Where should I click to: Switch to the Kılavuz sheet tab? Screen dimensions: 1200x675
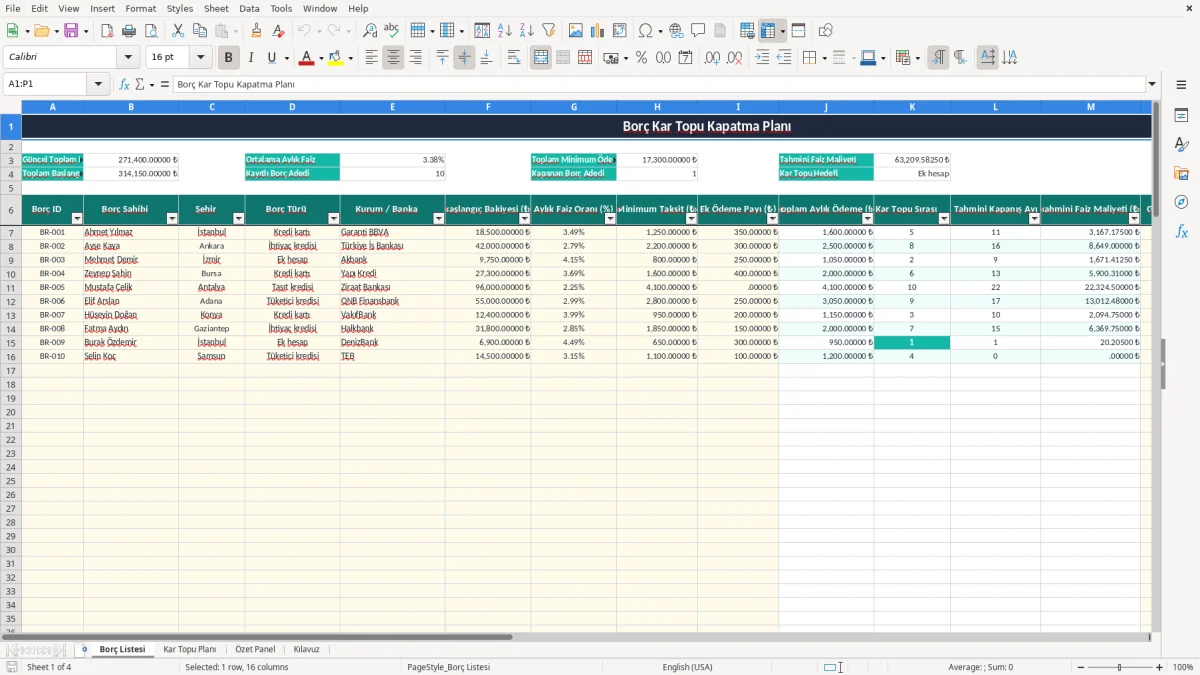(x=306, y=649)
